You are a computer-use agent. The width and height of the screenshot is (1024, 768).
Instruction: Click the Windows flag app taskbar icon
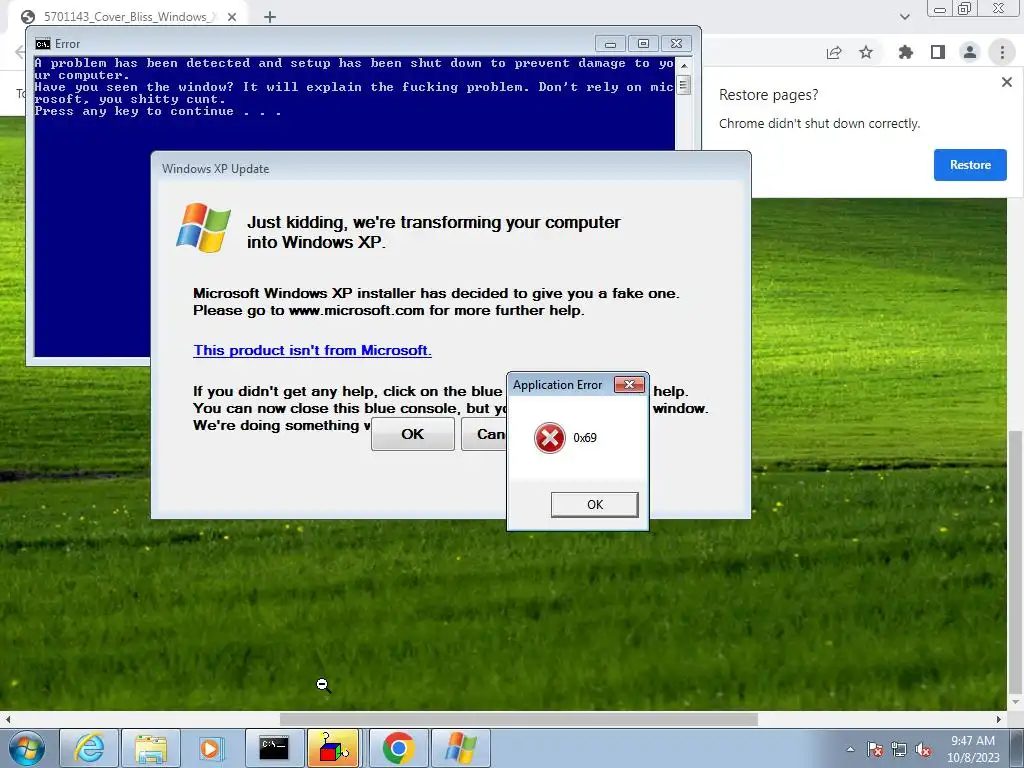(x=460, y=748)
